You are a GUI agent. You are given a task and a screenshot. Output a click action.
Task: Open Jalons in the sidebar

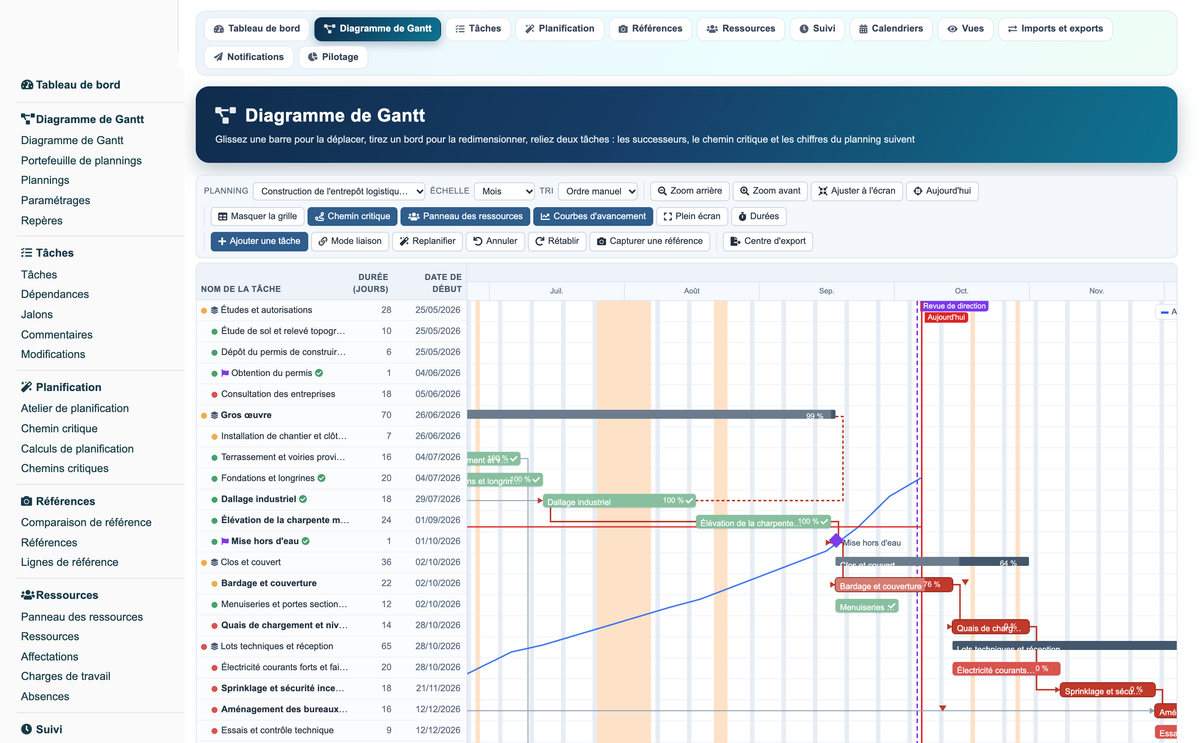(37, 314)
